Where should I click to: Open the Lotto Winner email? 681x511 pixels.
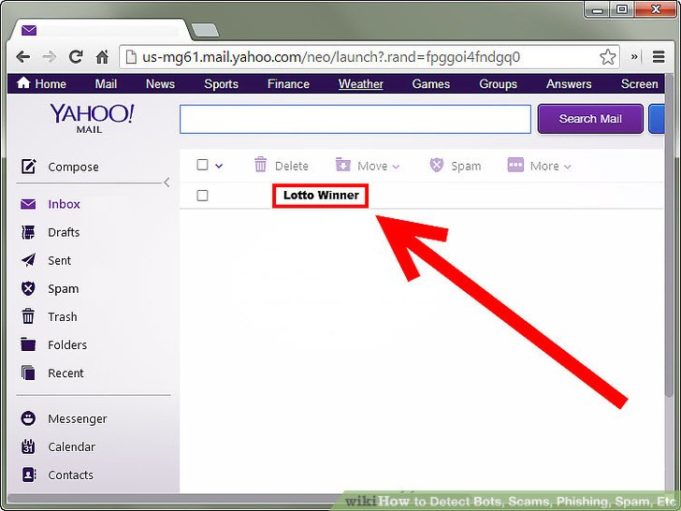320,196
